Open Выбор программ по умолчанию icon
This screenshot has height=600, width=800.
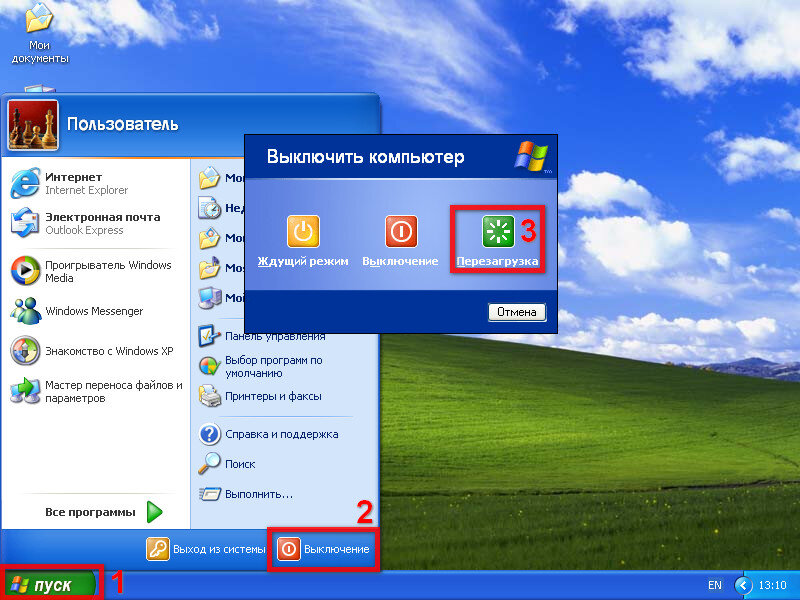pos(209,366)
